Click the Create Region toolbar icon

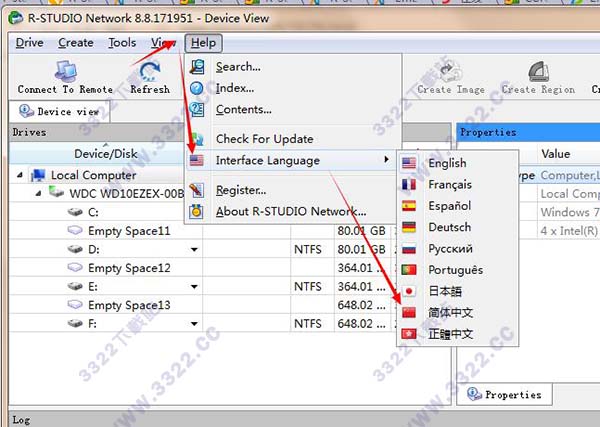pyautogui.click(x=538, y=71)
